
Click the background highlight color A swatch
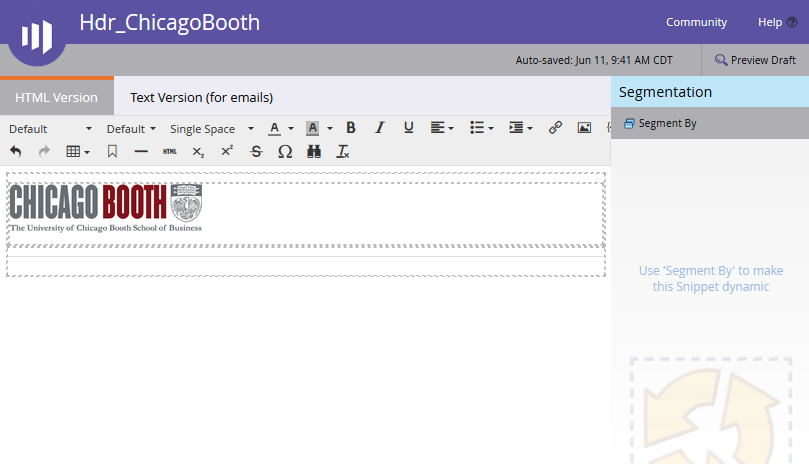(312, 128)
